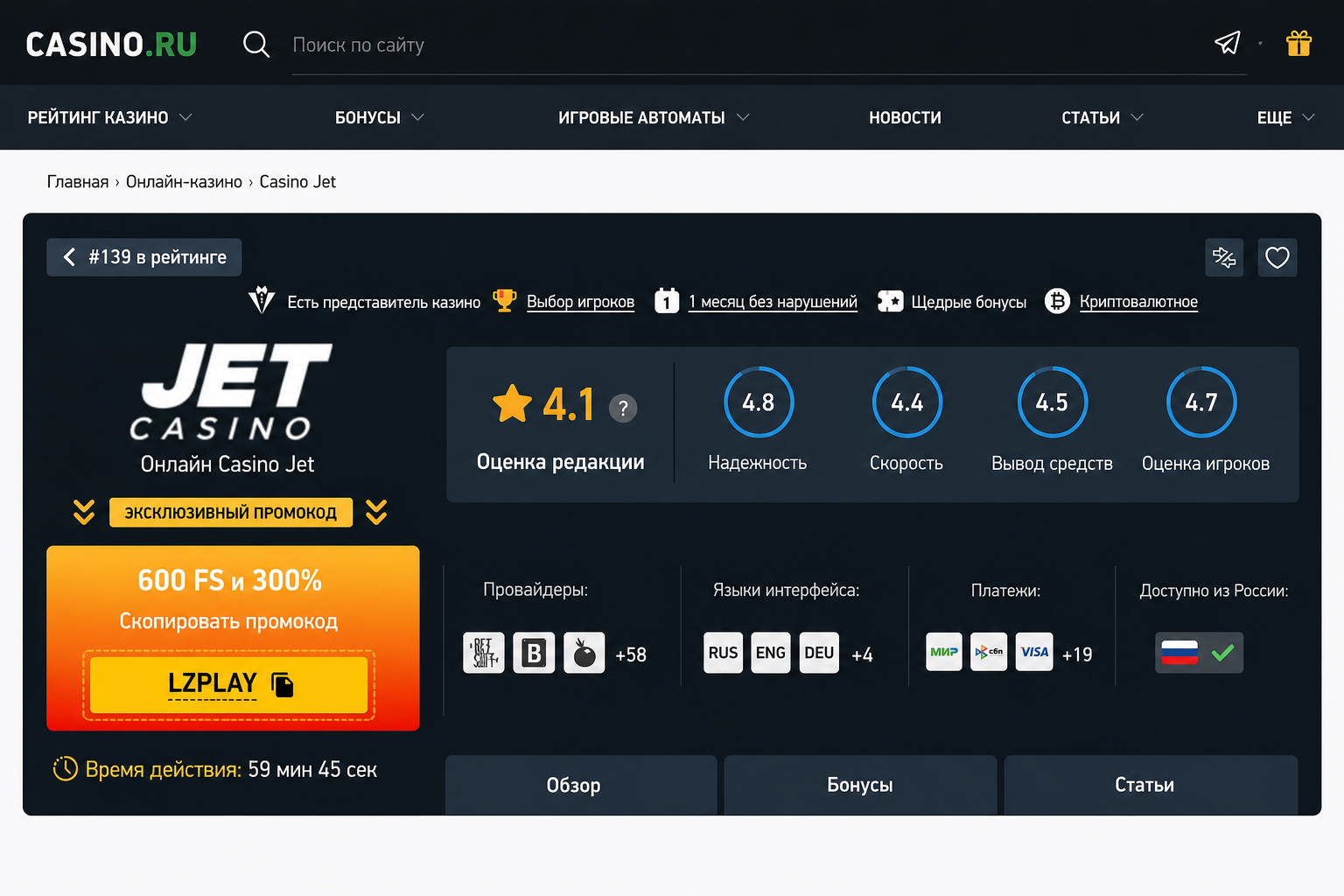Go back via #139 в рейтинге button
The width and height of the screenshot is (1344, 896).
point(144,257)
